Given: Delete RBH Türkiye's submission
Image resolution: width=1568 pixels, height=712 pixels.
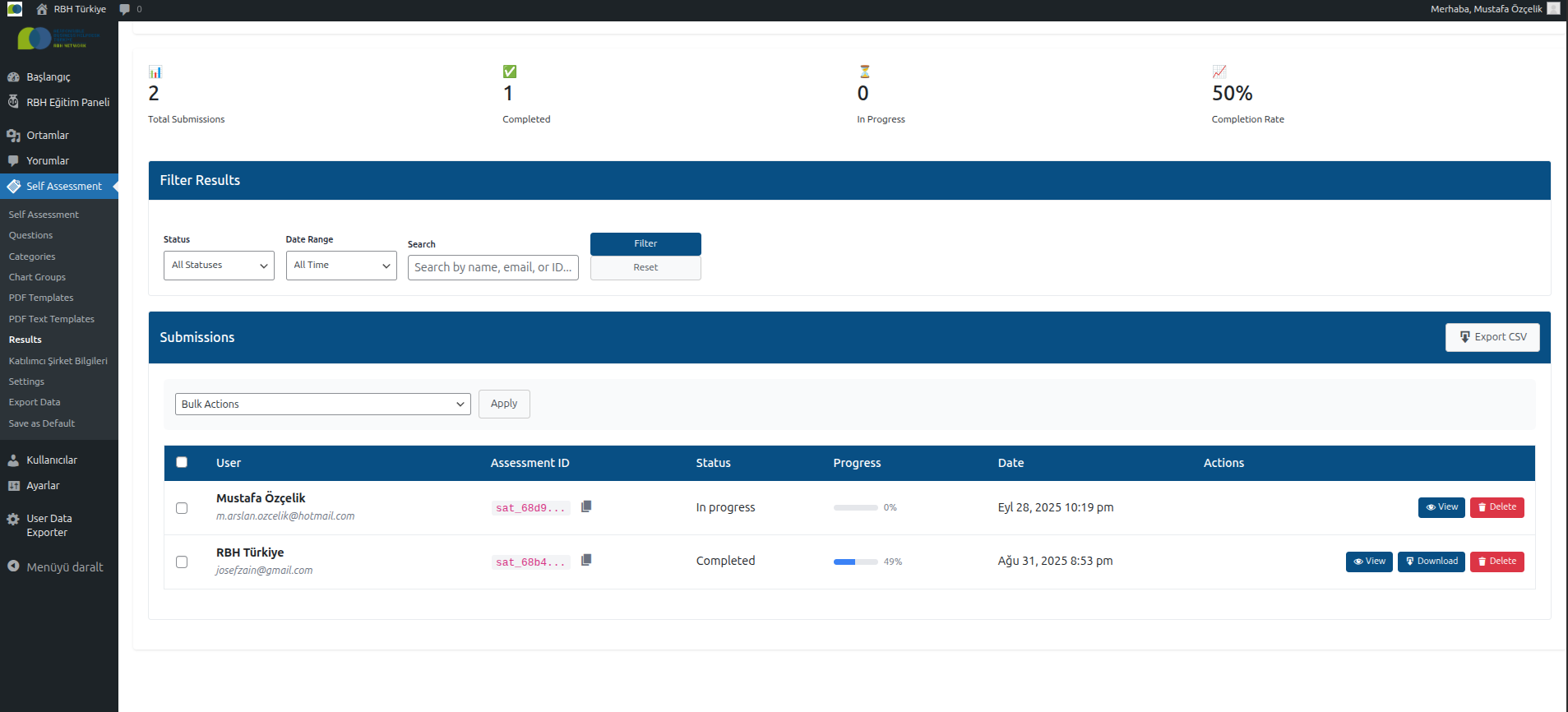Looking at the screenshot, I should (1496, 562).
